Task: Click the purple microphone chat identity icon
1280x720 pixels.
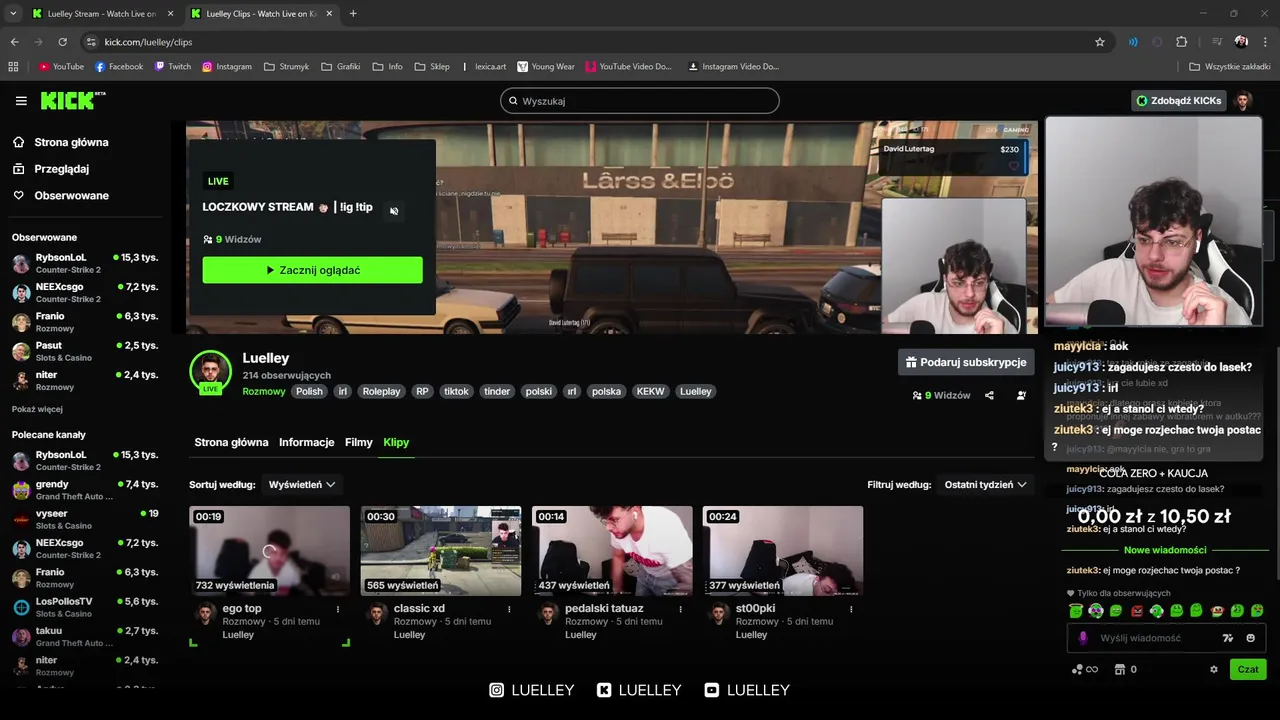Action: tap(1083, 638)
